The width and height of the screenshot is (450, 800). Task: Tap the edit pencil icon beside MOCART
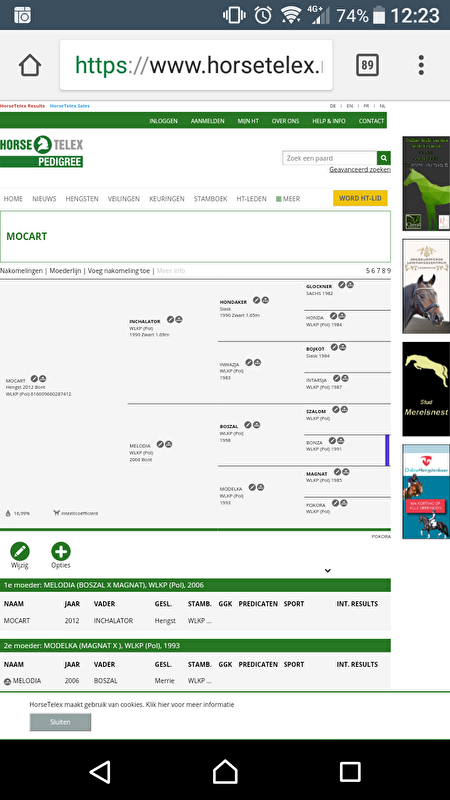point(34,379)
